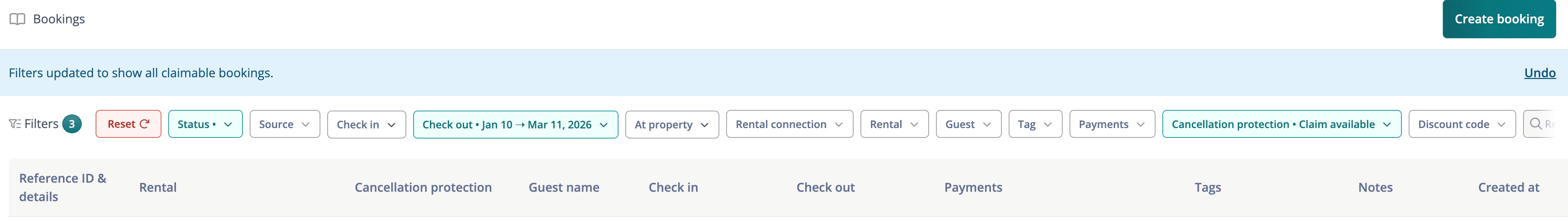Click the Created at column header
Screen dimensions: 1568x222
(x=1508, y=187)
